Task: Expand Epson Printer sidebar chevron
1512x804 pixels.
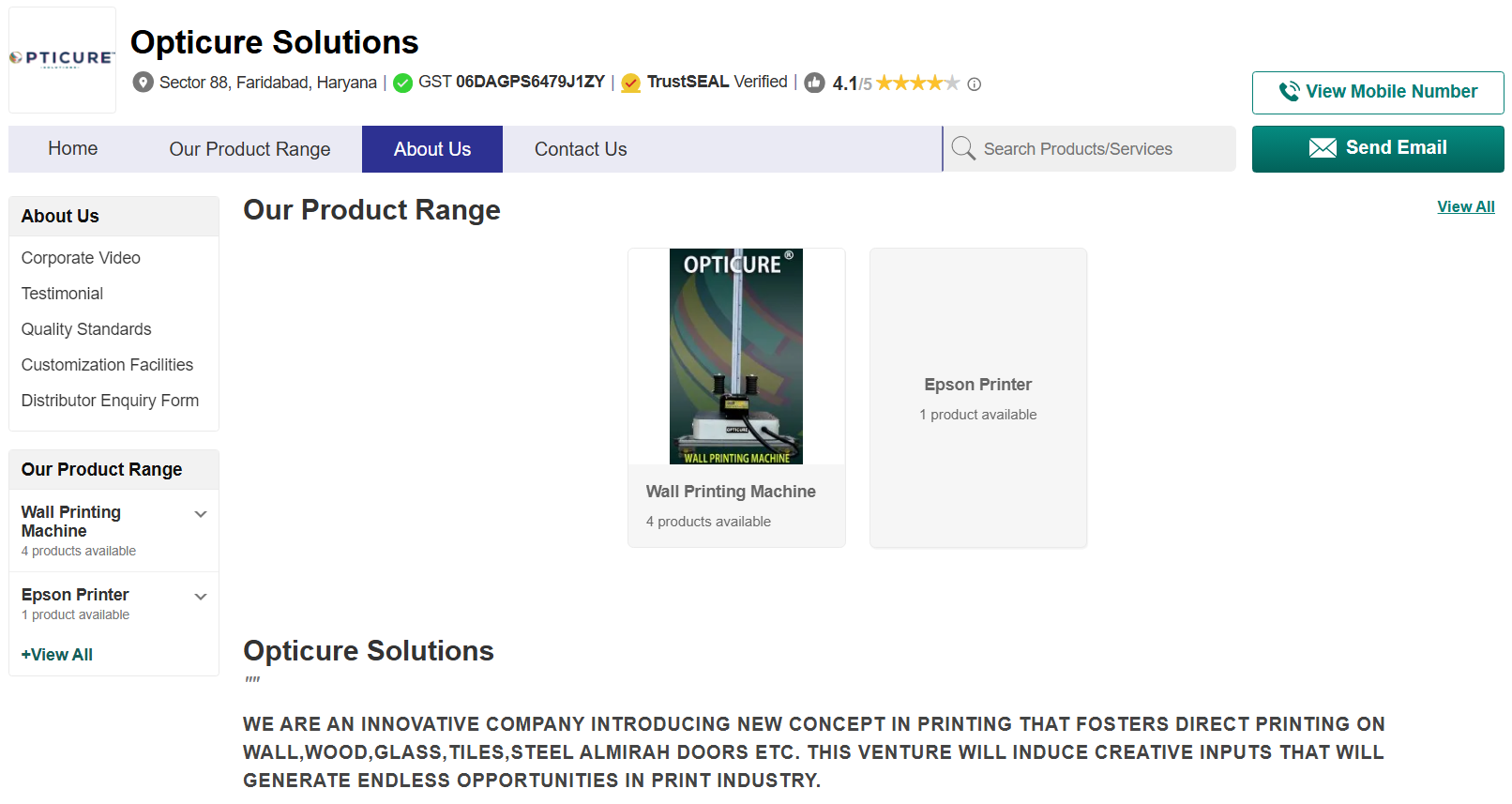Action: click(201, 597)
